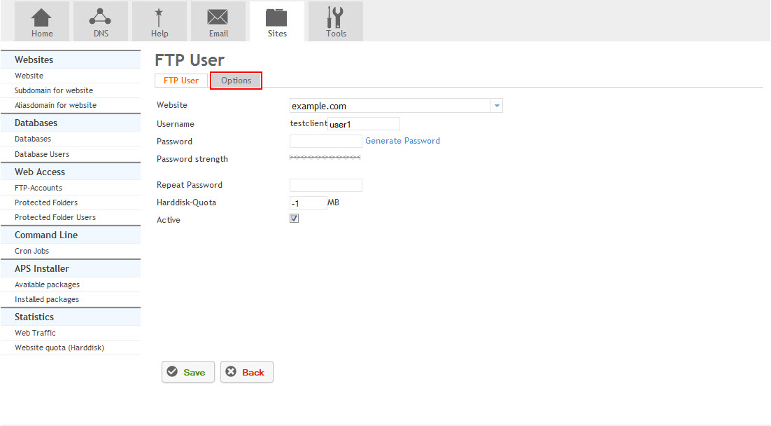Click the Web Access section header

[x=71, y=172]
